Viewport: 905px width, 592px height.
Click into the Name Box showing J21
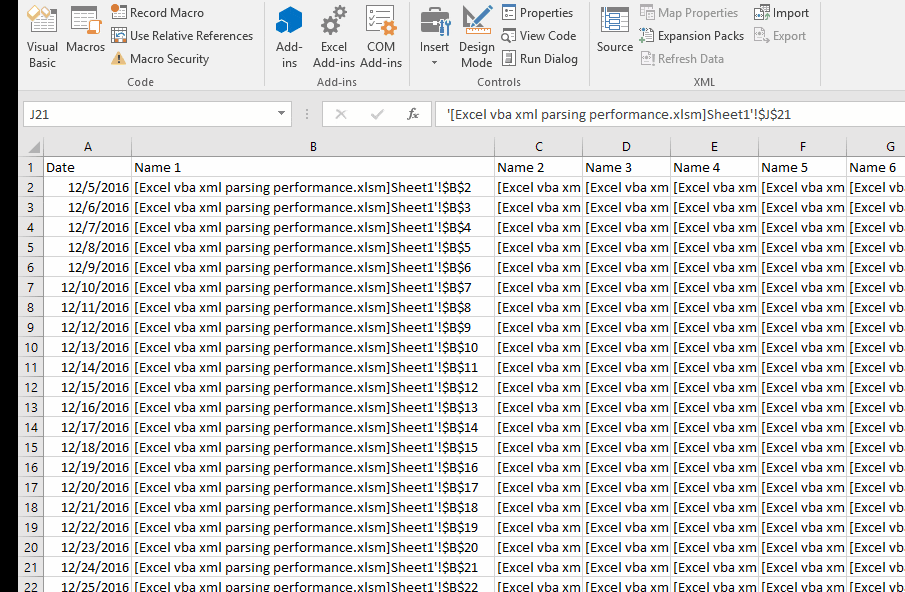click(x=147, y=114)
